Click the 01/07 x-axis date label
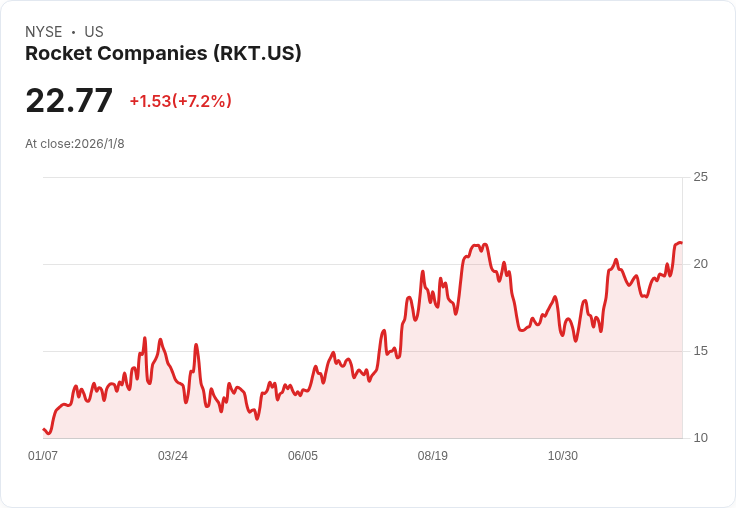This screenshot has height=508, width=736. click(x=43, y=455)
